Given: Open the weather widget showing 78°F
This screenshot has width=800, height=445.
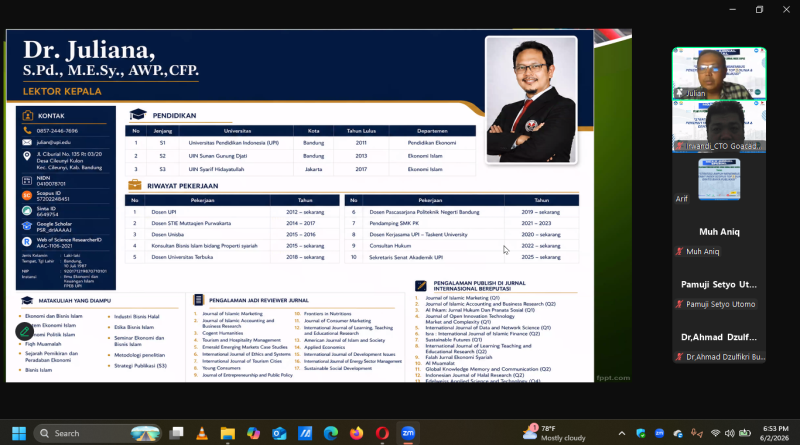Looking at the screenshot, I should pos(554,433).
